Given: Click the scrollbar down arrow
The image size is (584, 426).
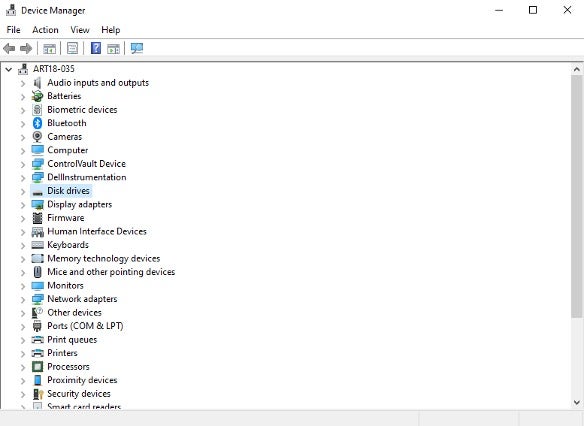Looking at the screenshot, I should tap(577, 402).
